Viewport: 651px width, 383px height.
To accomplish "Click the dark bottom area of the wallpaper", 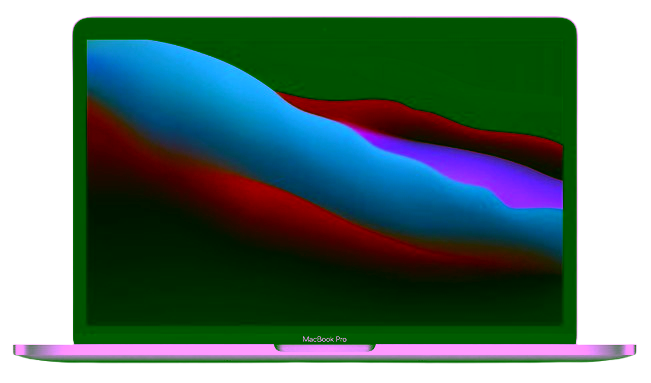I will coord(291,291).
